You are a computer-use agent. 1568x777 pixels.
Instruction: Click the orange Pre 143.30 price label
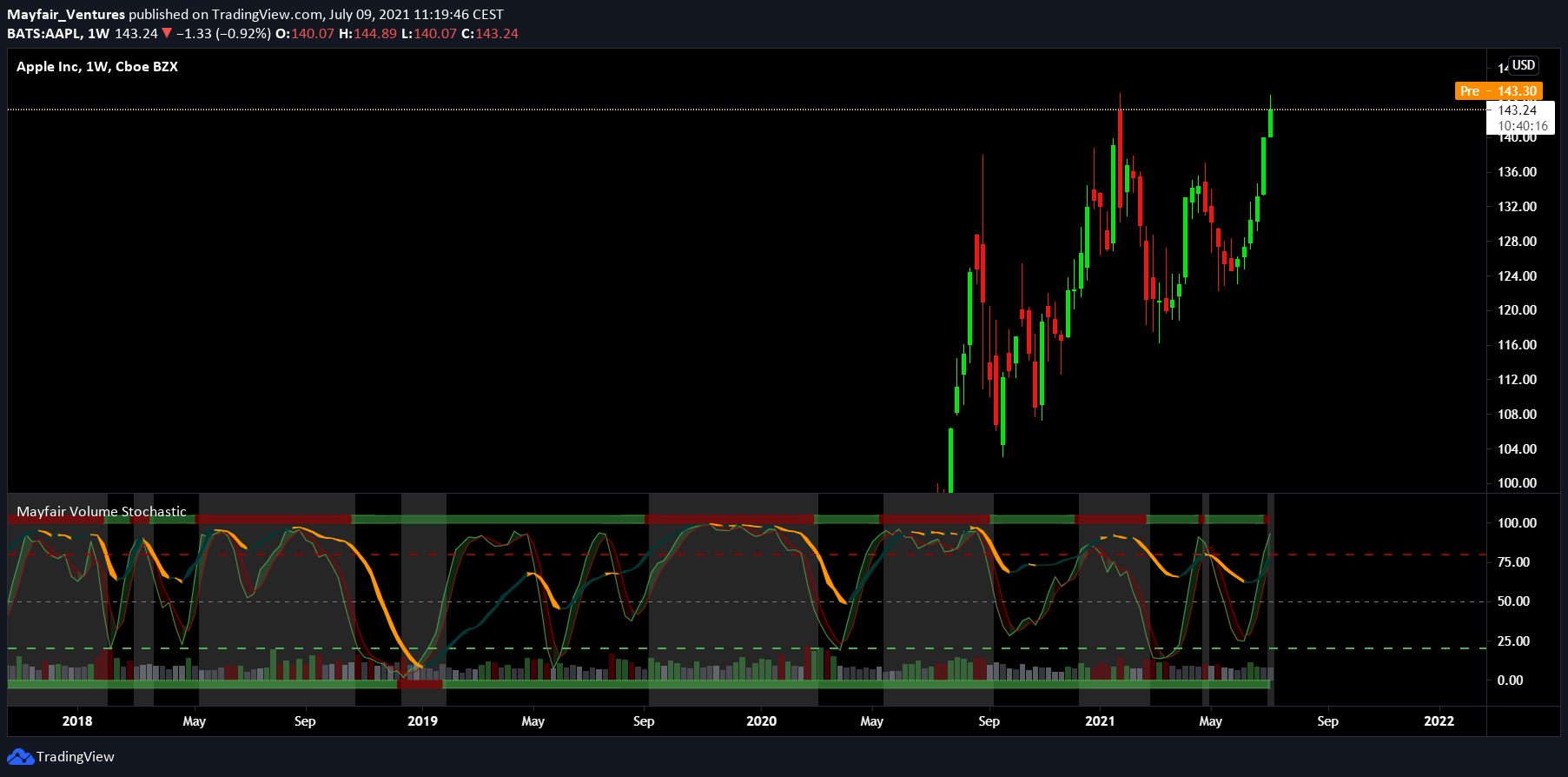[1499, 91]
